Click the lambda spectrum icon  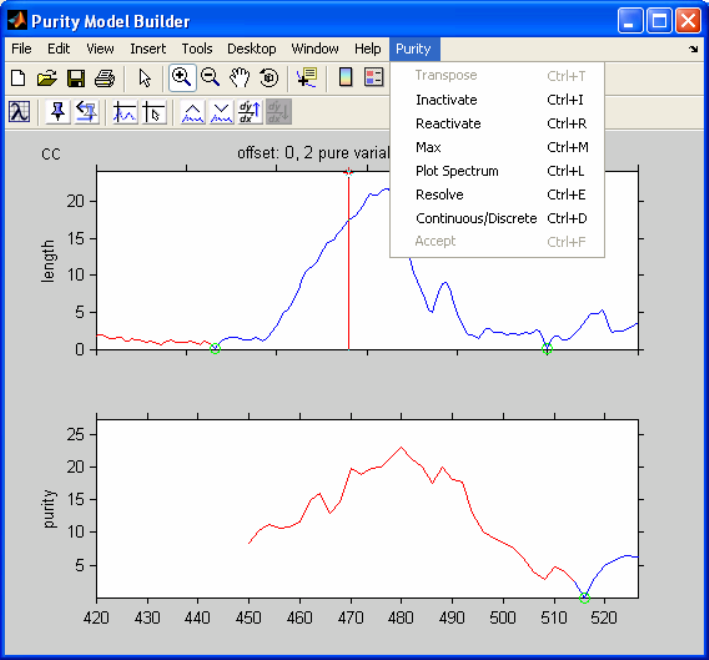[x=18, y=112]
